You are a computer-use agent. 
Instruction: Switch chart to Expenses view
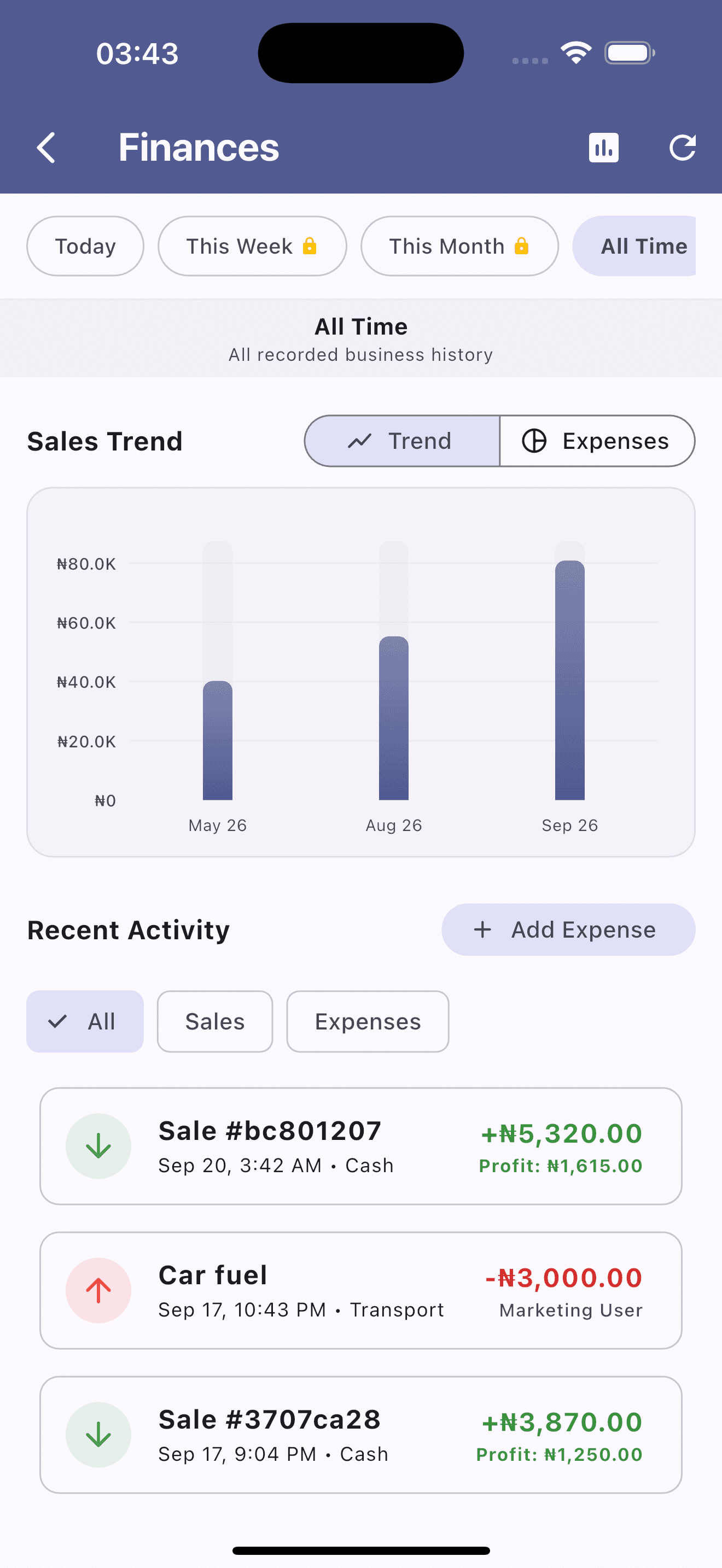coord(597,441)
